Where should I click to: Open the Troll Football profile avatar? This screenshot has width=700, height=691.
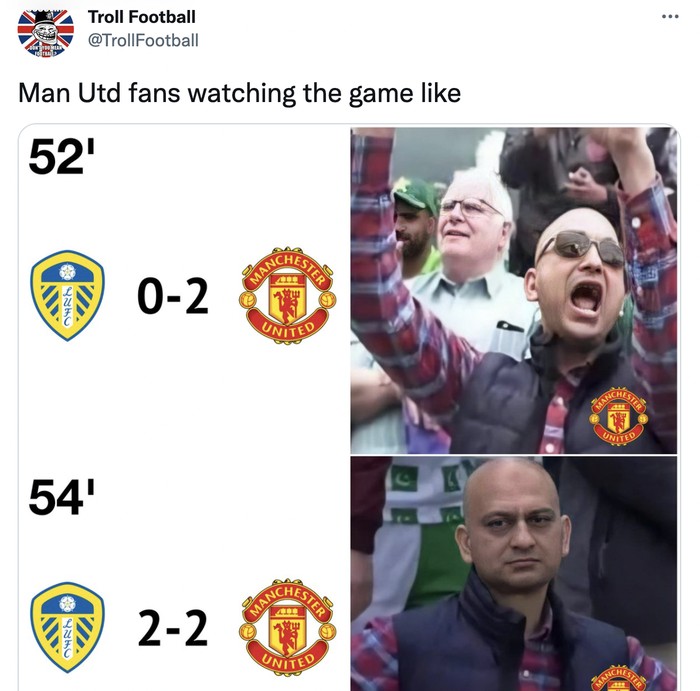click(46, 33)
